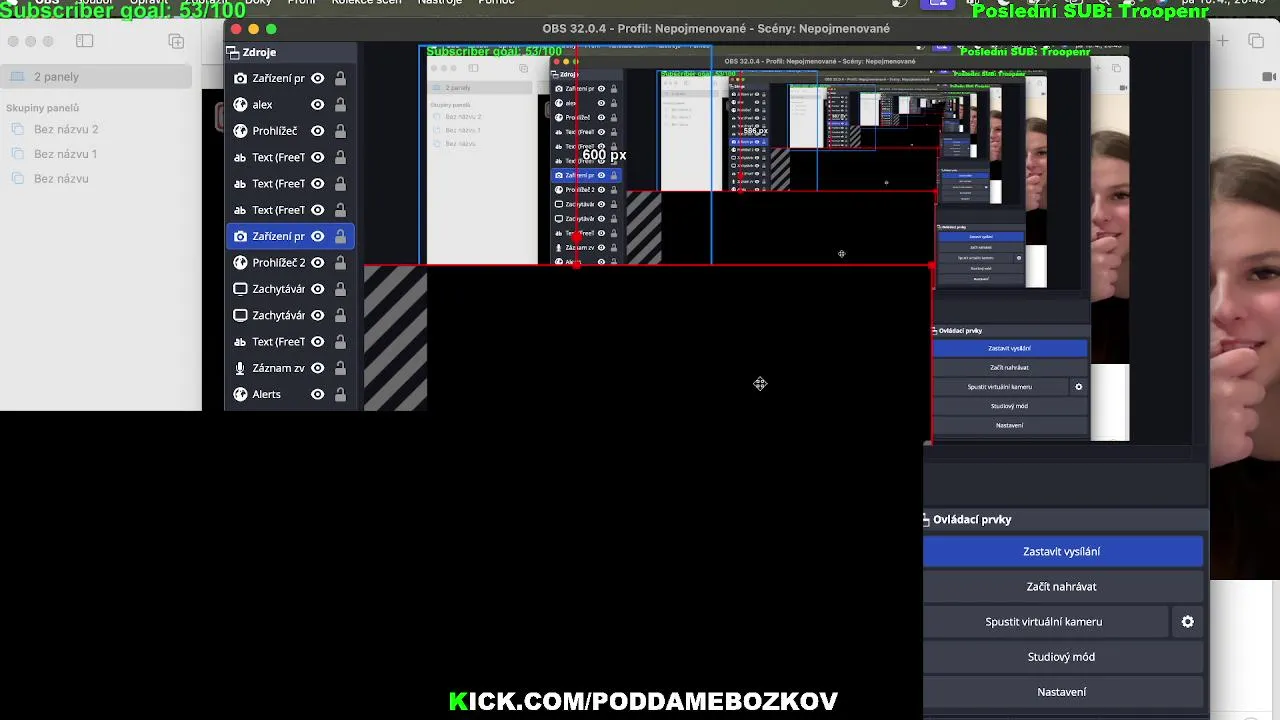Click the globe icon beside Prohlížeč 2
The width and height of the screenshot is (1280, 720).
[x=240, y=262]
